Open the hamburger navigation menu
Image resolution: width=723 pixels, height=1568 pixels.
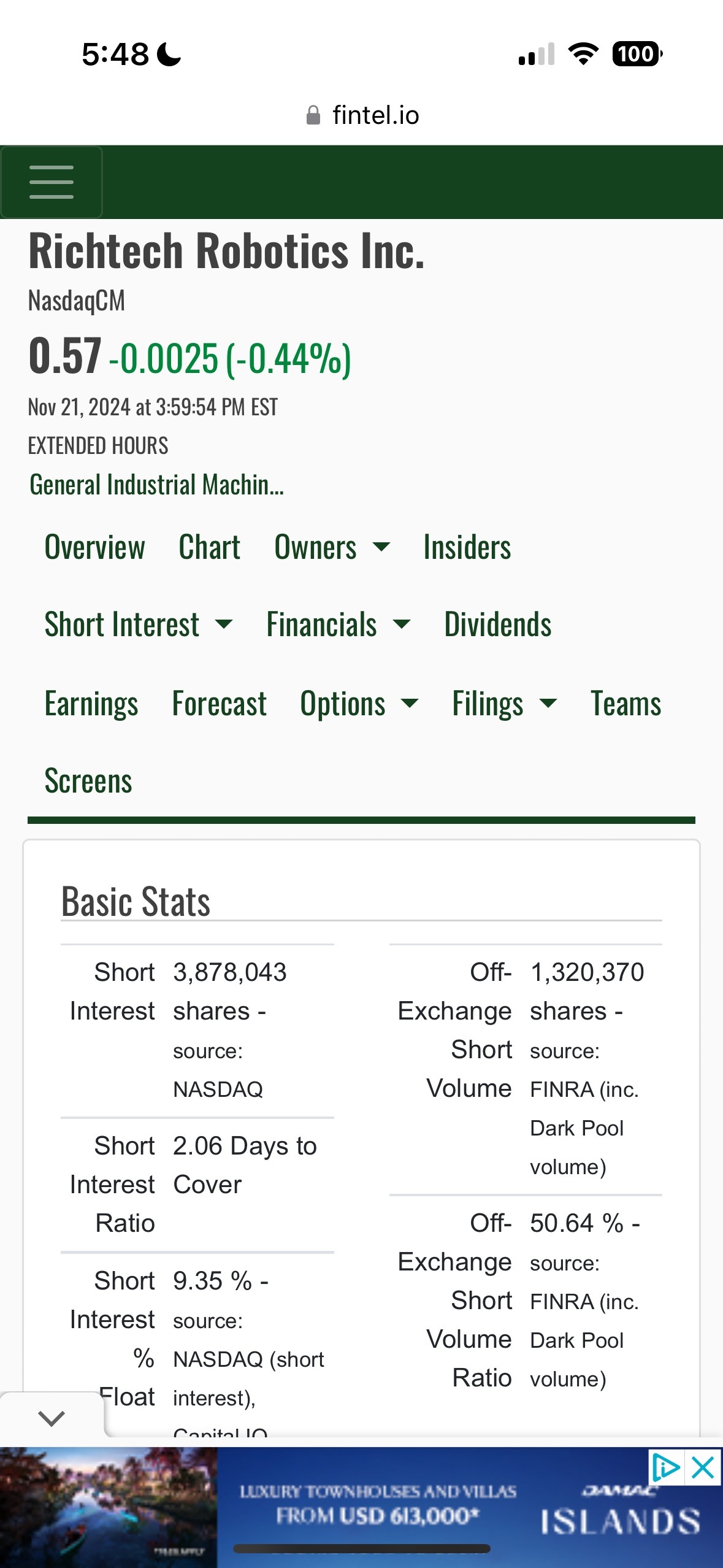pyautogui.click(x=52, y=182)
